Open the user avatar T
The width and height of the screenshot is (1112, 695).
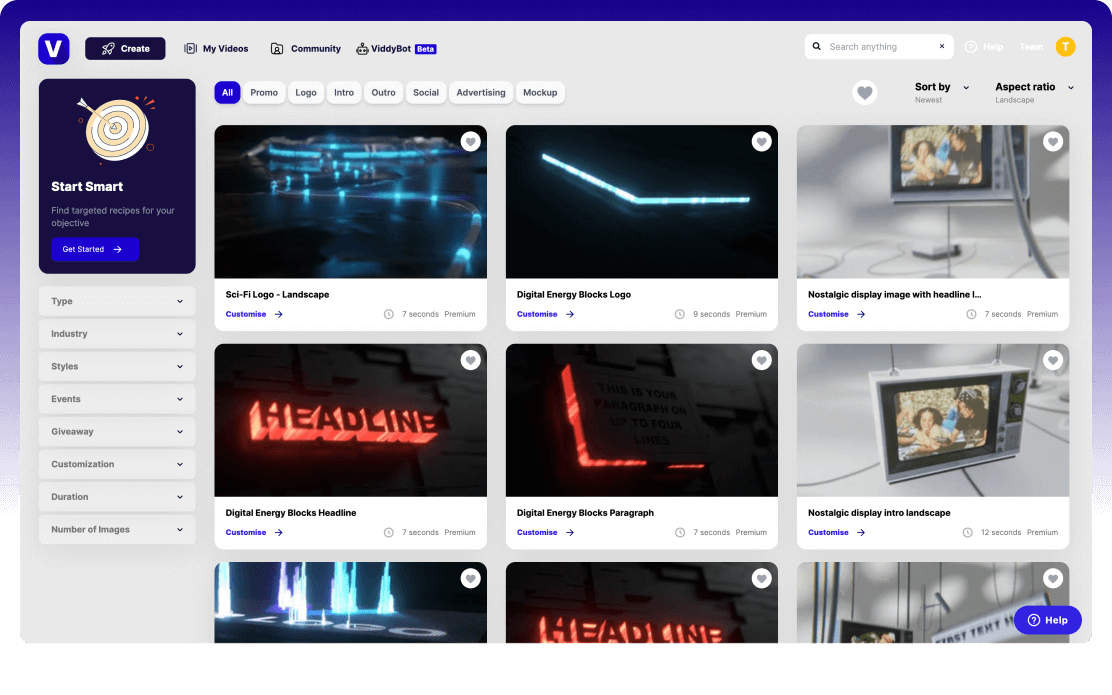pos(1065,47)
